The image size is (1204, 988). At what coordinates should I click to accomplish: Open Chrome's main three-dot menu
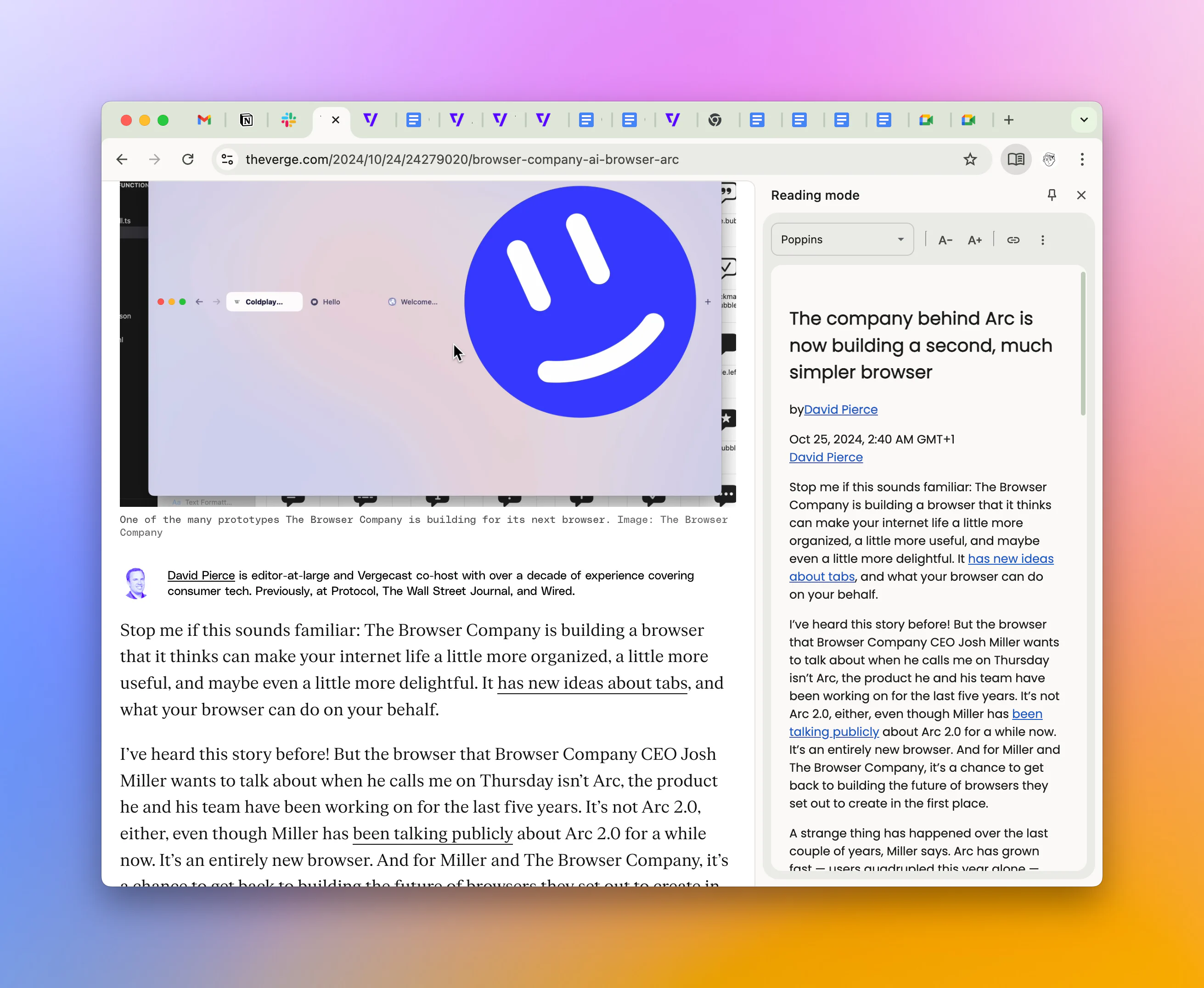point(1081,159)
